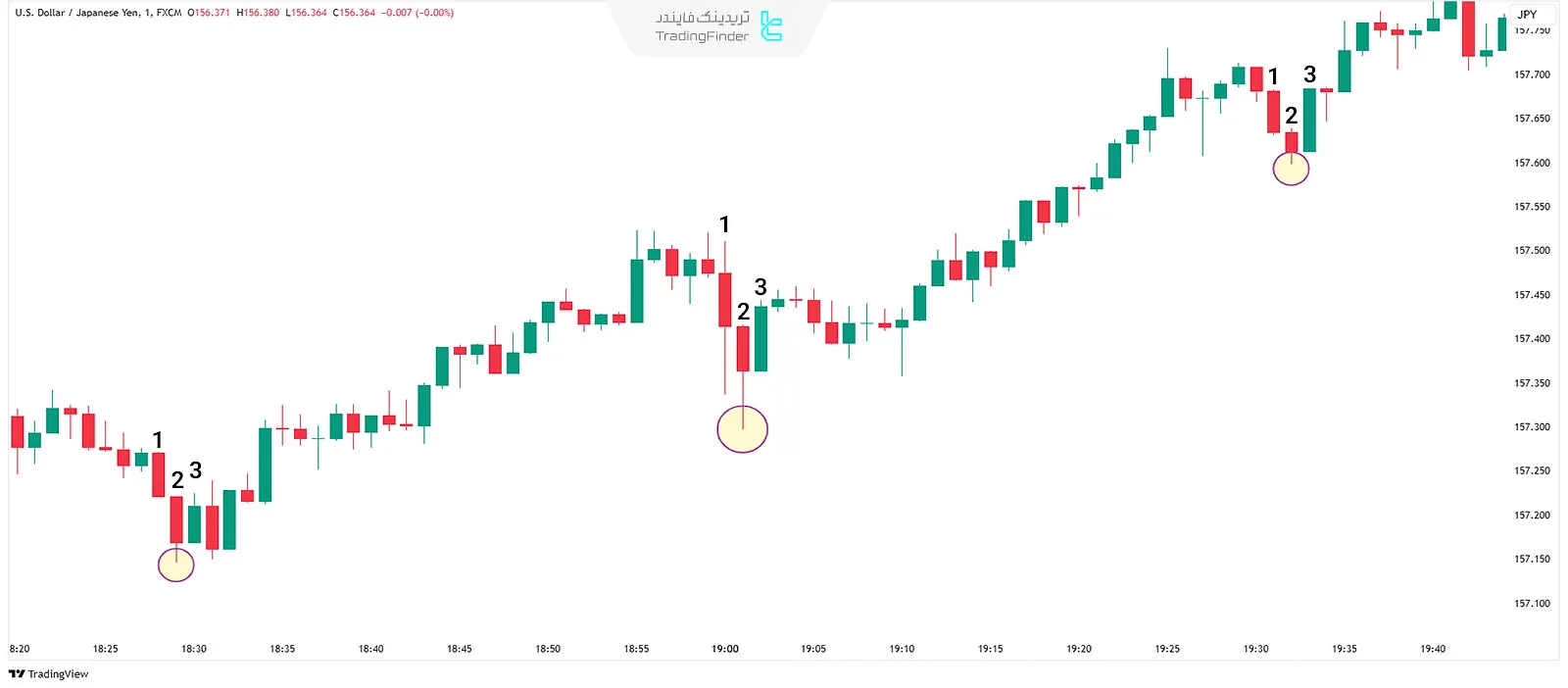The image size is (1568, 688).
Task: Click the opening price value O156.371
Action: (x=209, y=13)
